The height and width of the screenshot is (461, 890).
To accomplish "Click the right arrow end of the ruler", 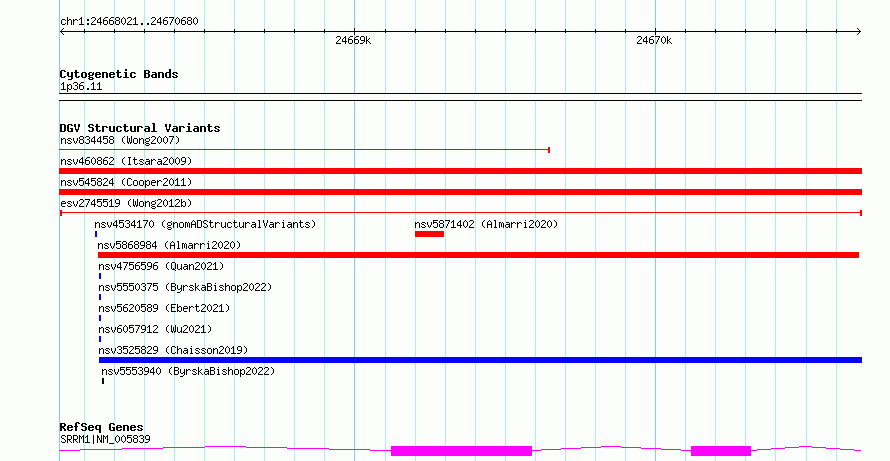I will pyautogui.click(x=859, y=32).
